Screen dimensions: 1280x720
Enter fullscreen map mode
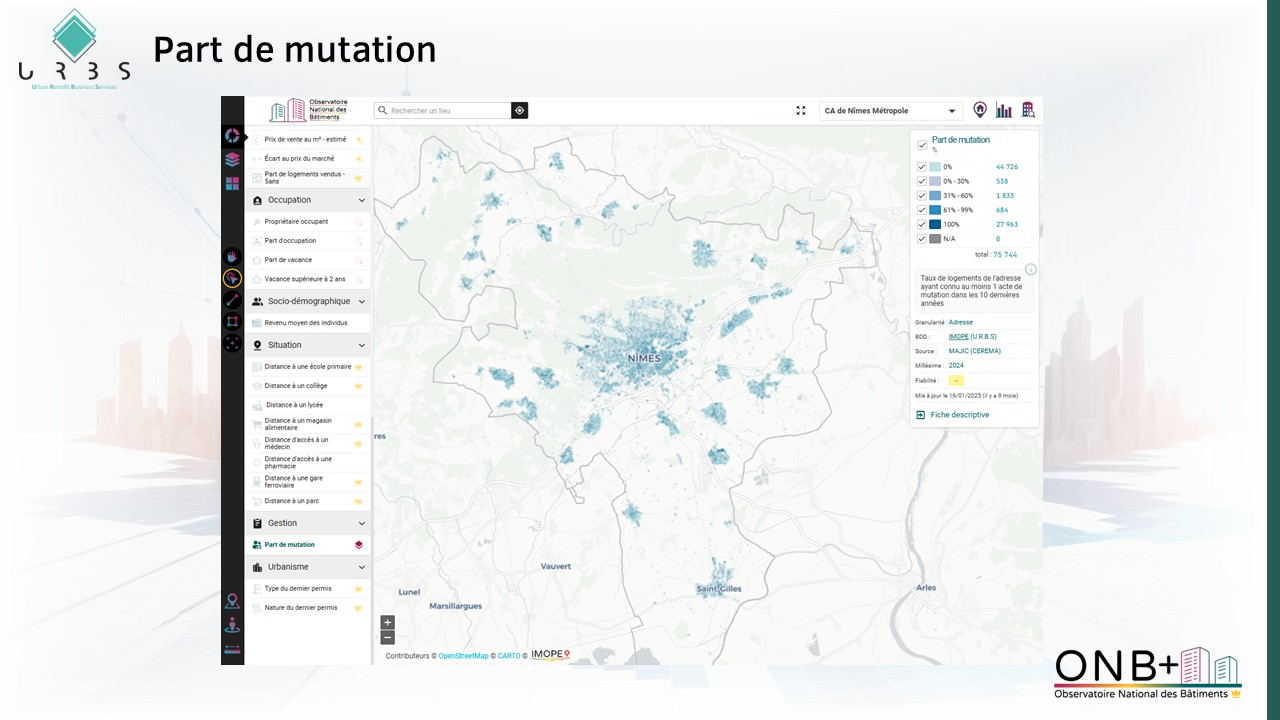pyautogui.click(x=801, y=111)
